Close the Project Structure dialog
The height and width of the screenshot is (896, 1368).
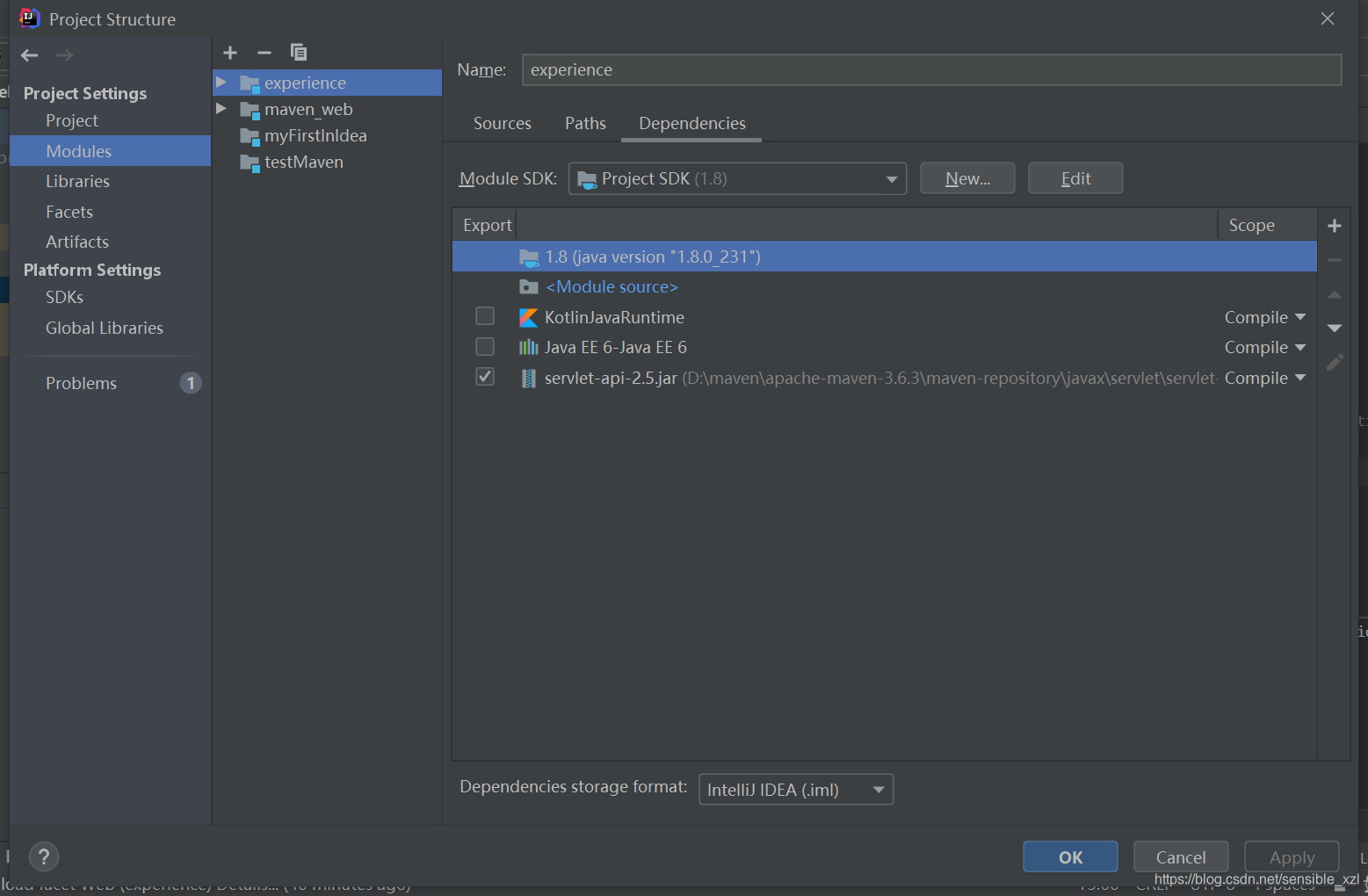click(1328, 18)
